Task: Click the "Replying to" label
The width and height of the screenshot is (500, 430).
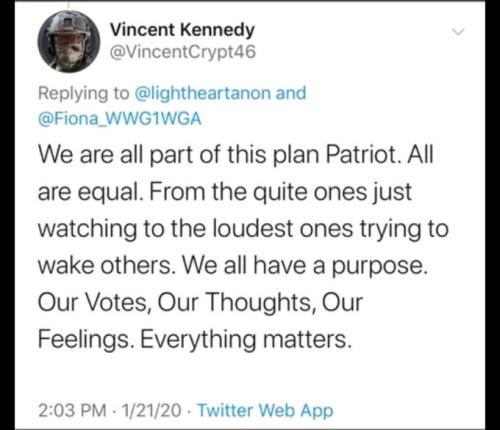Action: pos(84,93)
